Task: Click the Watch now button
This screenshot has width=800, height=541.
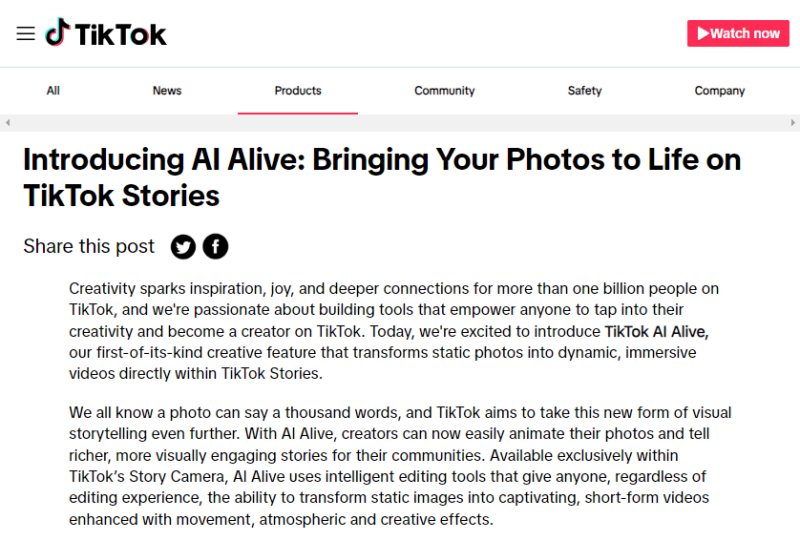Action: pos(737,33)
